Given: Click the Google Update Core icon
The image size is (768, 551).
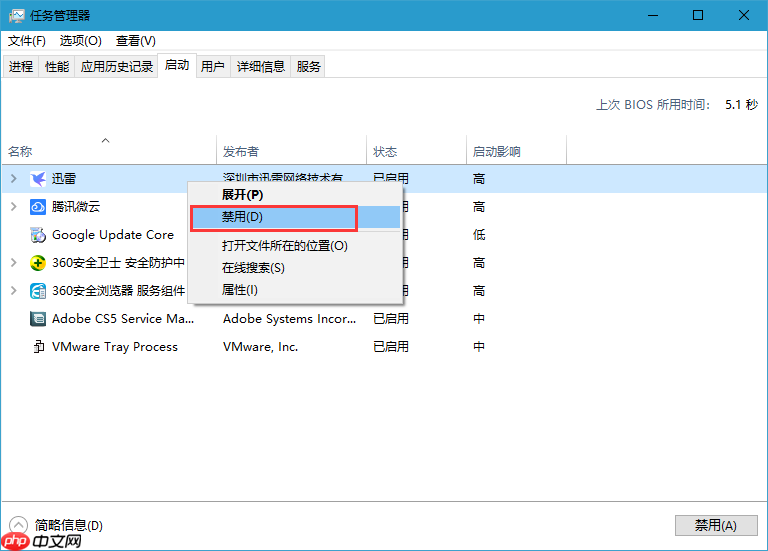Looking at the screenshot, I should coord(38,235).
